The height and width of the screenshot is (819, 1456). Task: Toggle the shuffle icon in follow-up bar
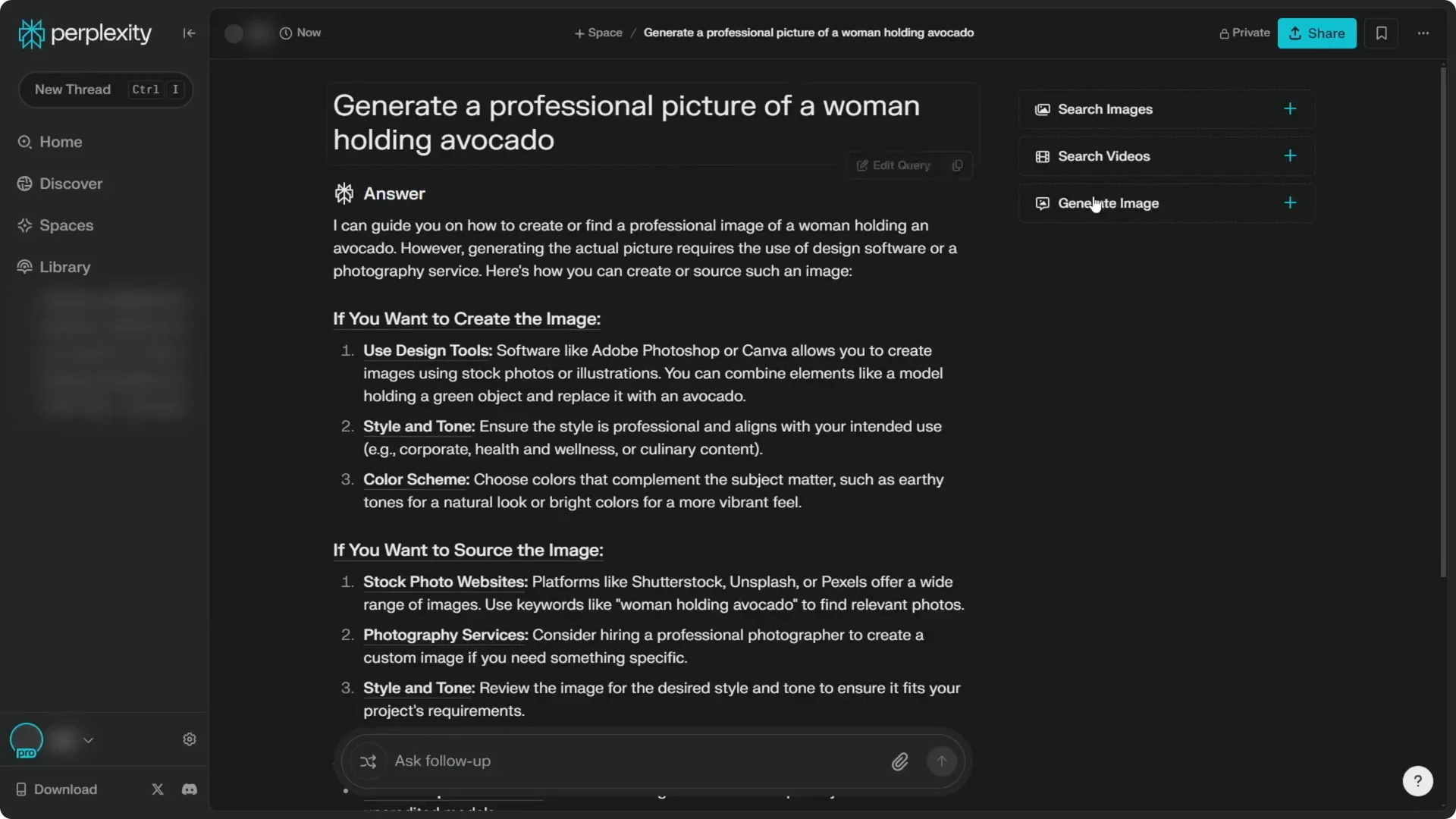(368, 761)
